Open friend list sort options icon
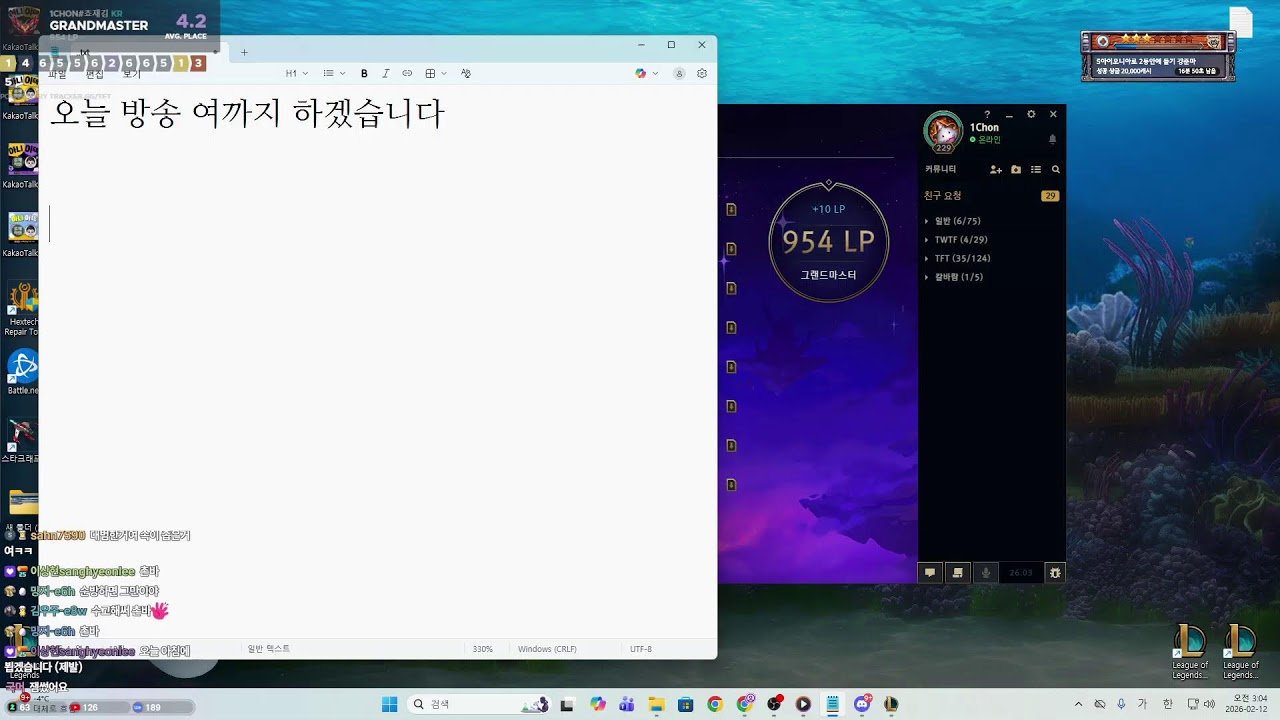The height and width of the screenshot is (720, 1280). [x=1036, y=170]
